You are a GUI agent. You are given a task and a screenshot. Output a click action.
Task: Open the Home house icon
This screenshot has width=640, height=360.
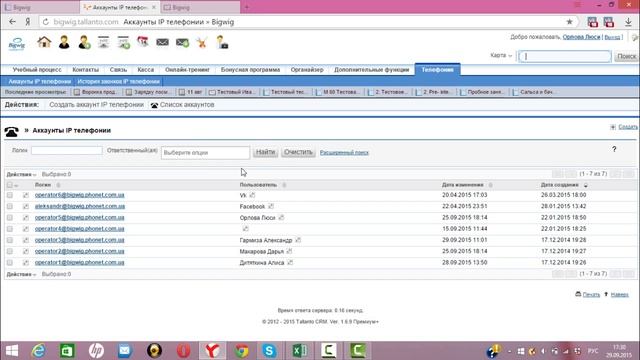coord(44,42)
